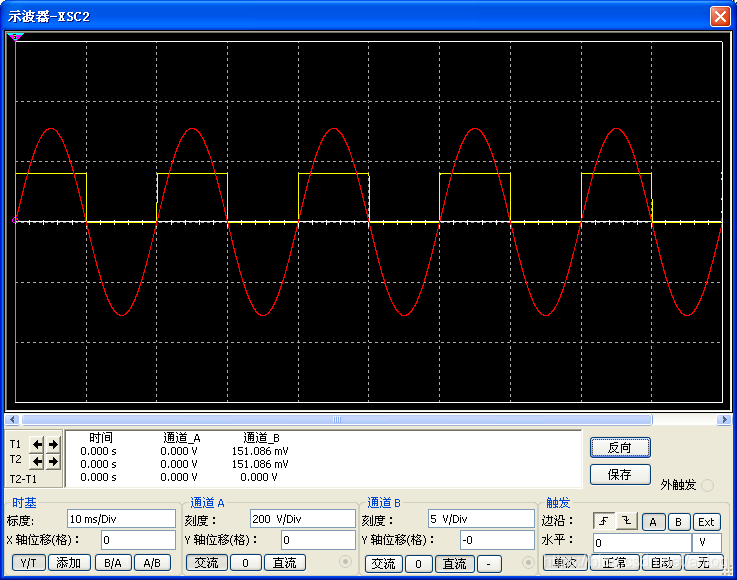The image size is (737, 580).
Task: Click left arrow of horizontal scrollbar
Action: click(x=12, y=419)
